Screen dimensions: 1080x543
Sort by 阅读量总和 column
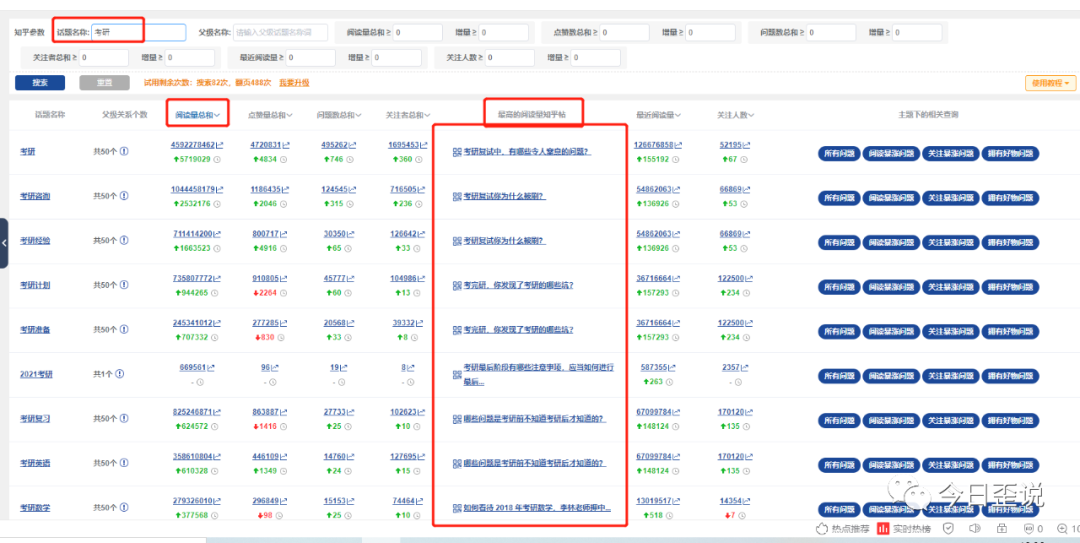[198, 115]
